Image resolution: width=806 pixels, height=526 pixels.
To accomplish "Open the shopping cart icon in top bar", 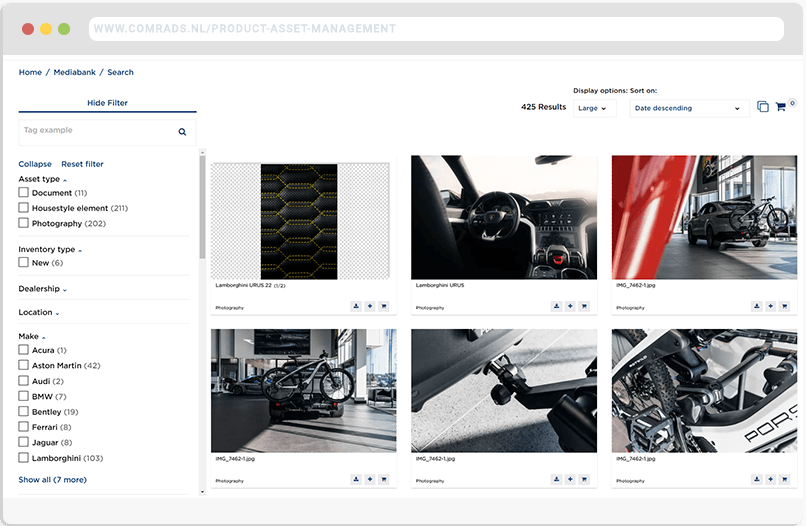I will click(x=780, y=107).
